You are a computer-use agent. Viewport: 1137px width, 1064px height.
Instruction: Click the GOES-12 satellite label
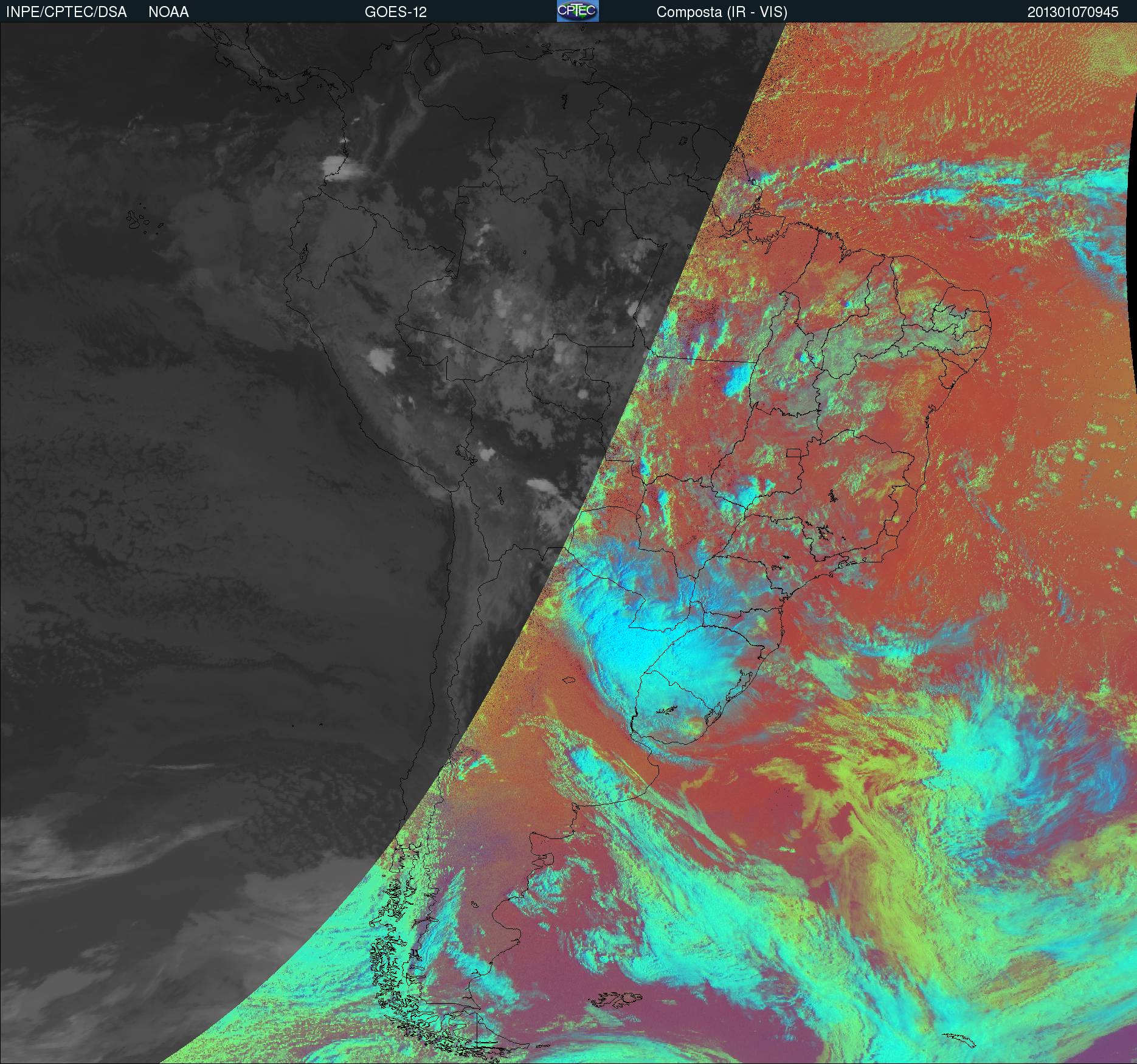tap(395, 12)
